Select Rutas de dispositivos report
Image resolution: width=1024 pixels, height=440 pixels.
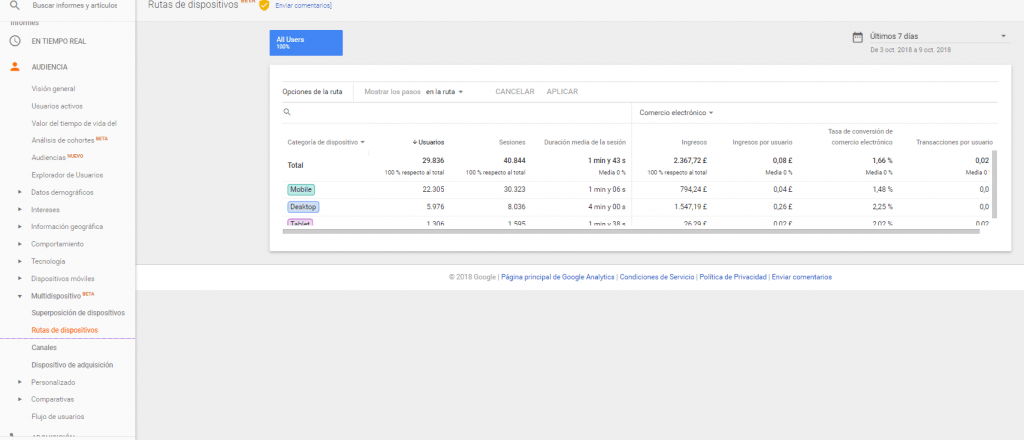65,330
